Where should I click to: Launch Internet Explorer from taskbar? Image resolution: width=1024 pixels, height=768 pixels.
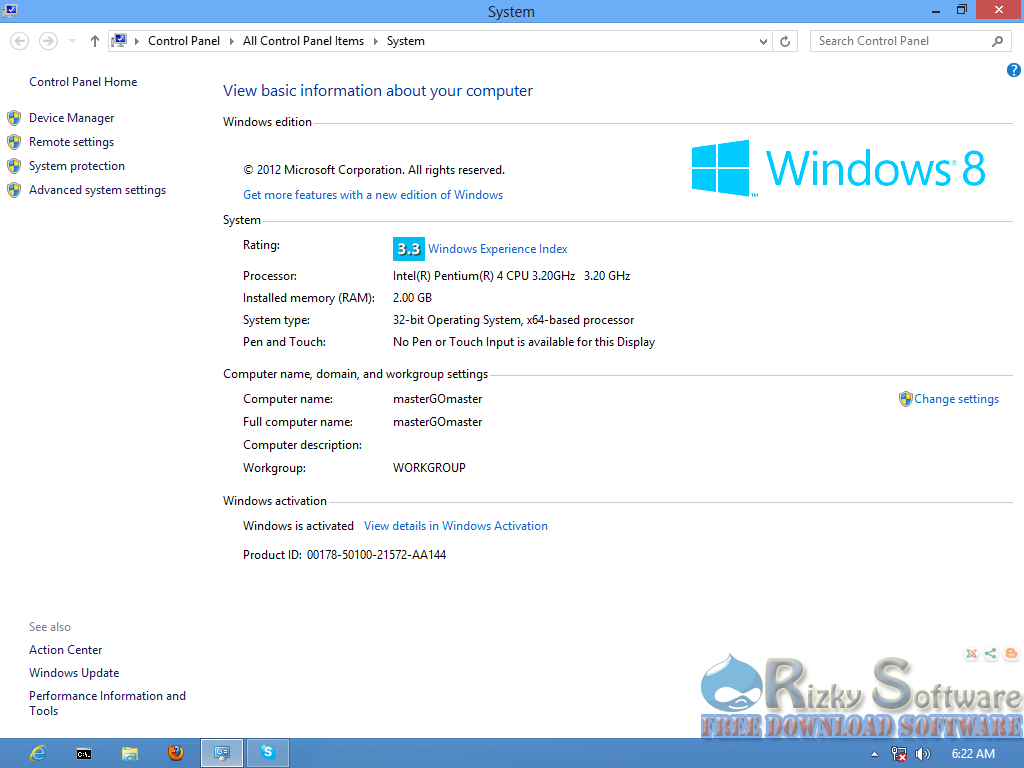coord(38,753)
